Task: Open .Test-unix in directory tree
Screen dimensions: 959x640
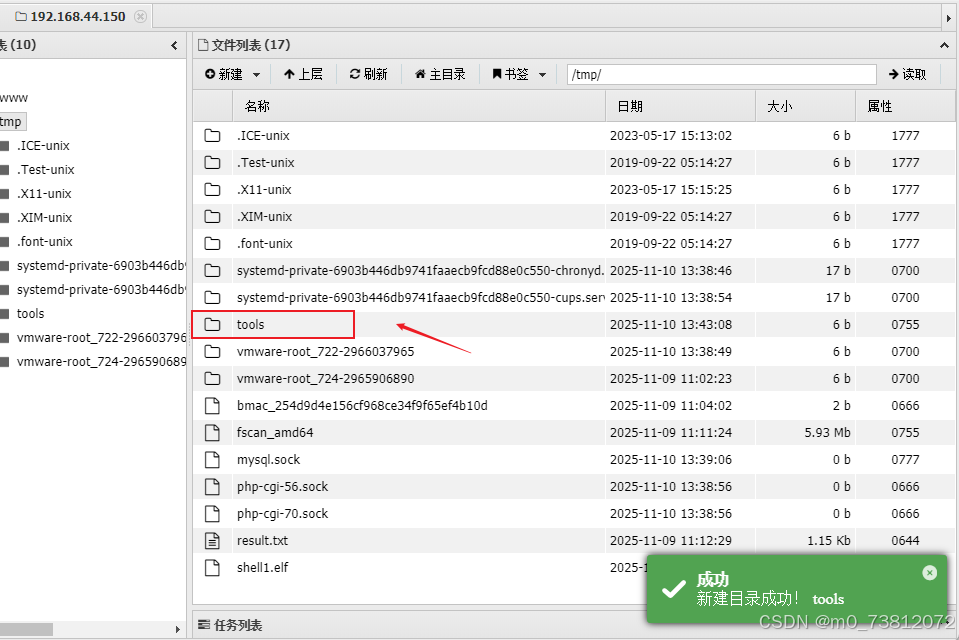Action: click(x=45, y=169)
